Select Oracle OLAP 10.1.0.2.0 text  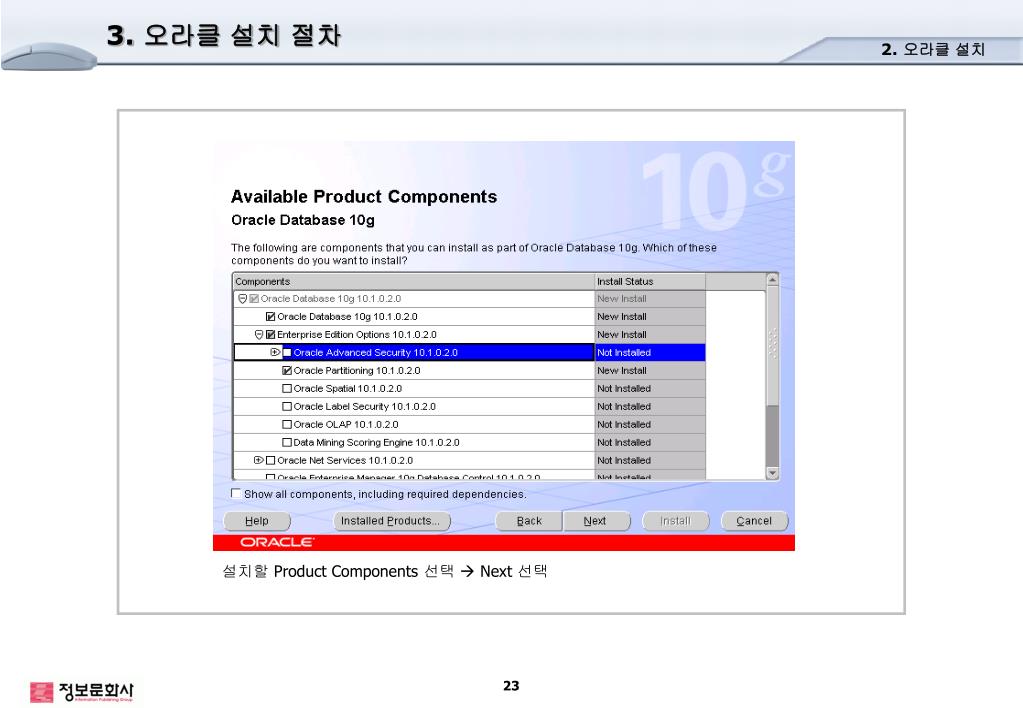coord(346,424)
